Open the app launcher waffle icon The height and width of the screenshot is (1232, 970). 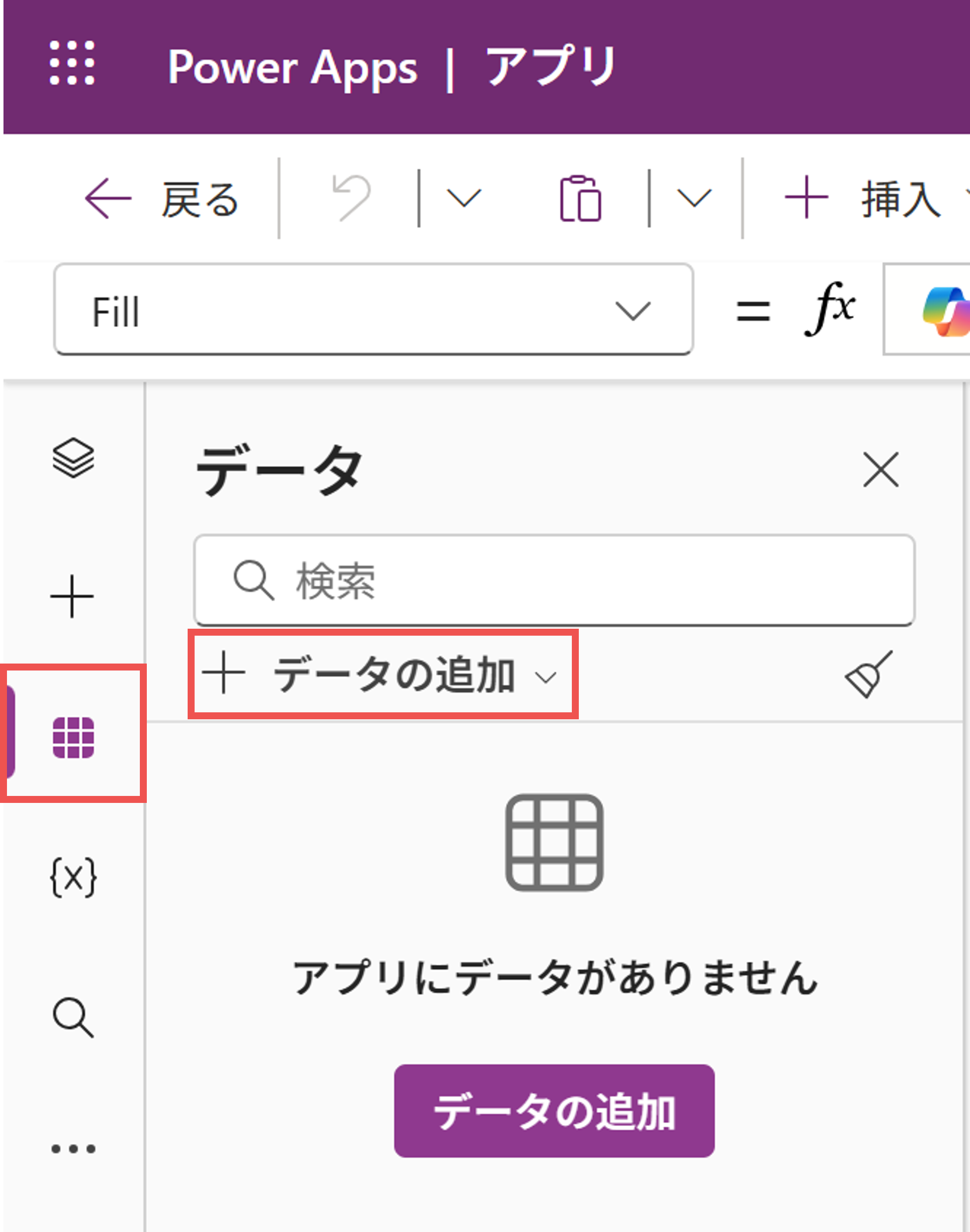pyautogui.click(x=72, y=63)
